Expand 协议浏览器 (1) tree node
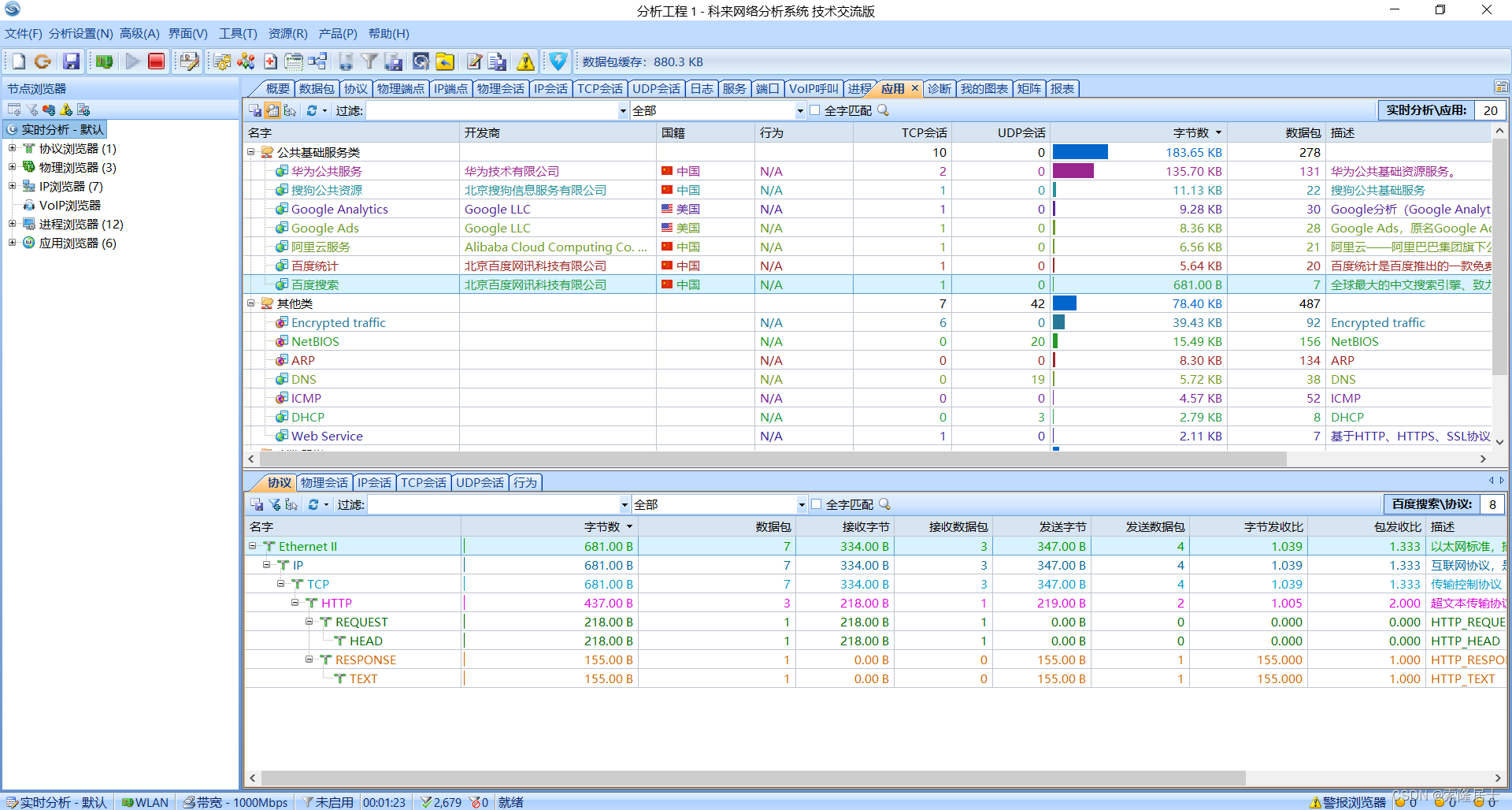The width and height of the screenshot is (1512, 810). (x=12, y=148)
